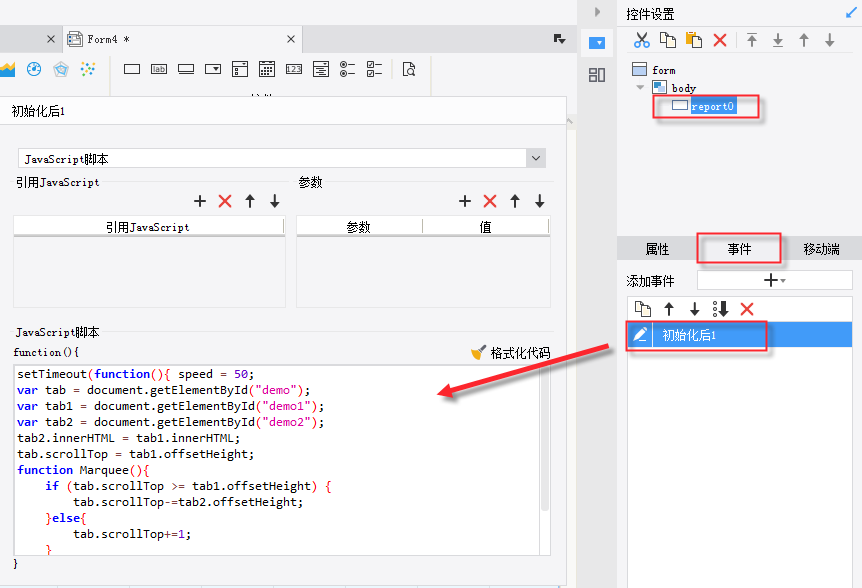This screenshot has width=862, height=588.
Task: Click the 格式化代码 format code button
Action: click(x=510, y=353)
